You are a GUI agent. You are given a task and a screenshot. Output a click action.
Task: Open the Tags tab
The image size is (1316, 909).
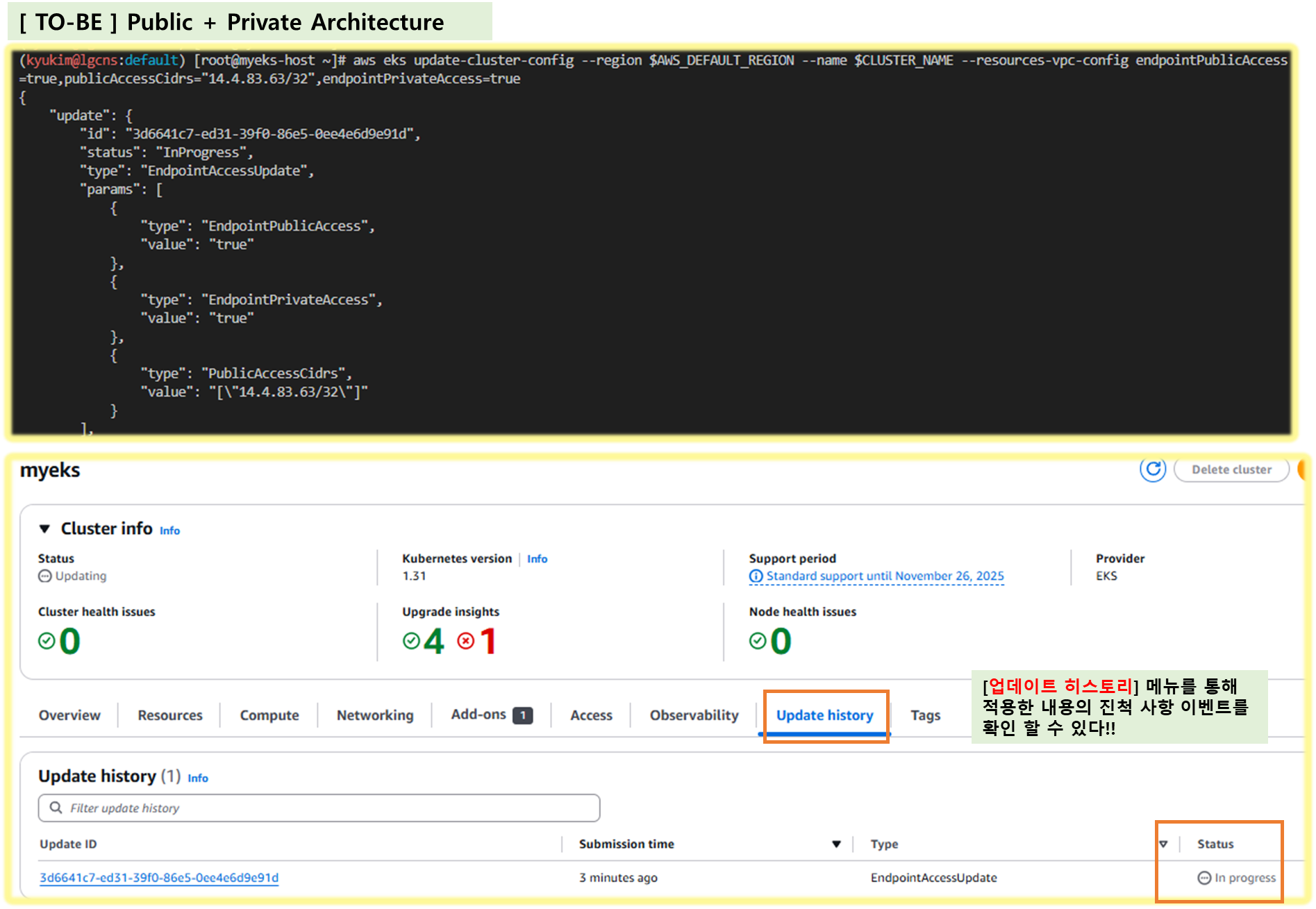click(x=925, y=715)
